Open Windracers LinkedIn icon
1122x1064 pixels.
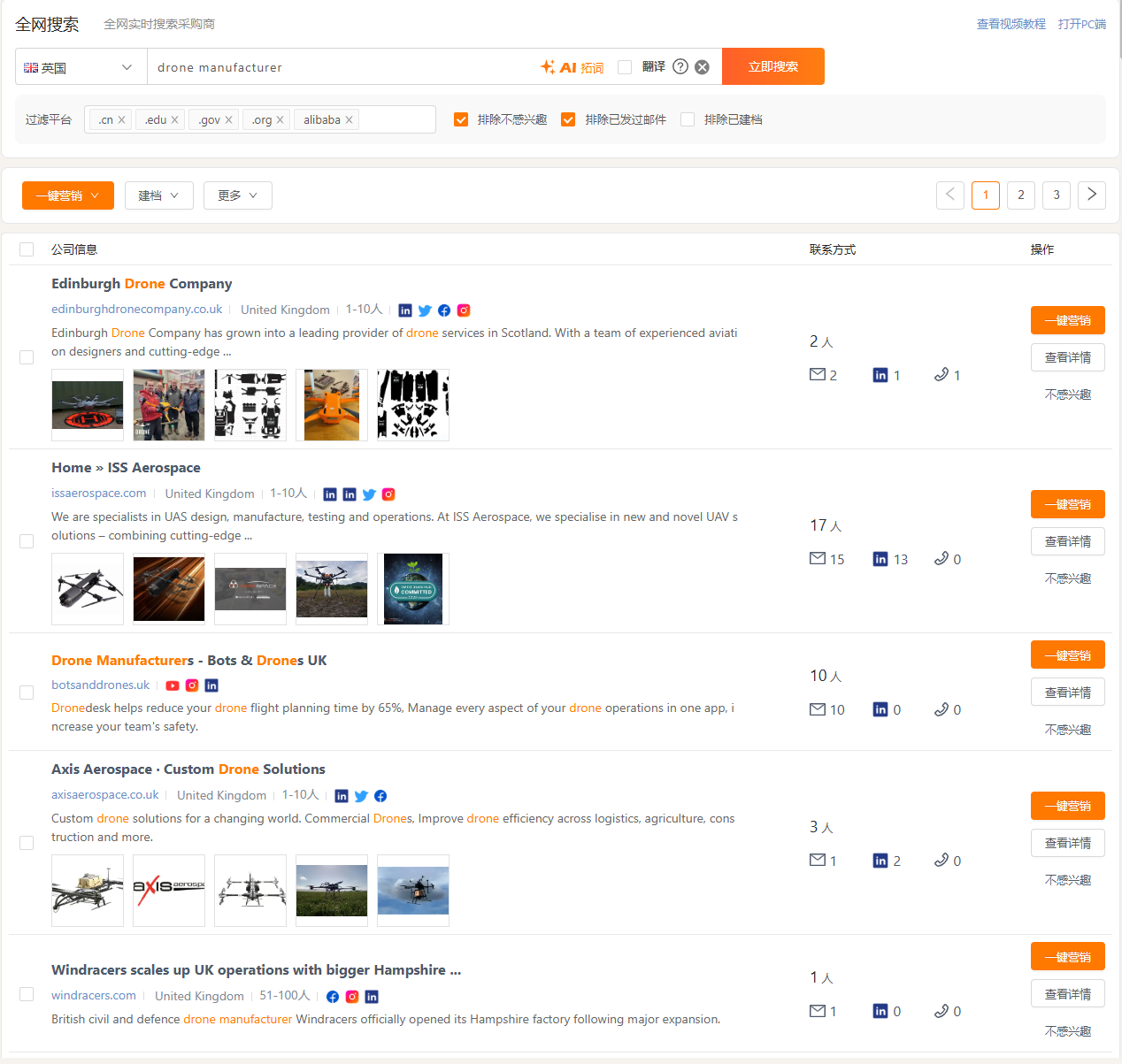click(x=372, y=997)
